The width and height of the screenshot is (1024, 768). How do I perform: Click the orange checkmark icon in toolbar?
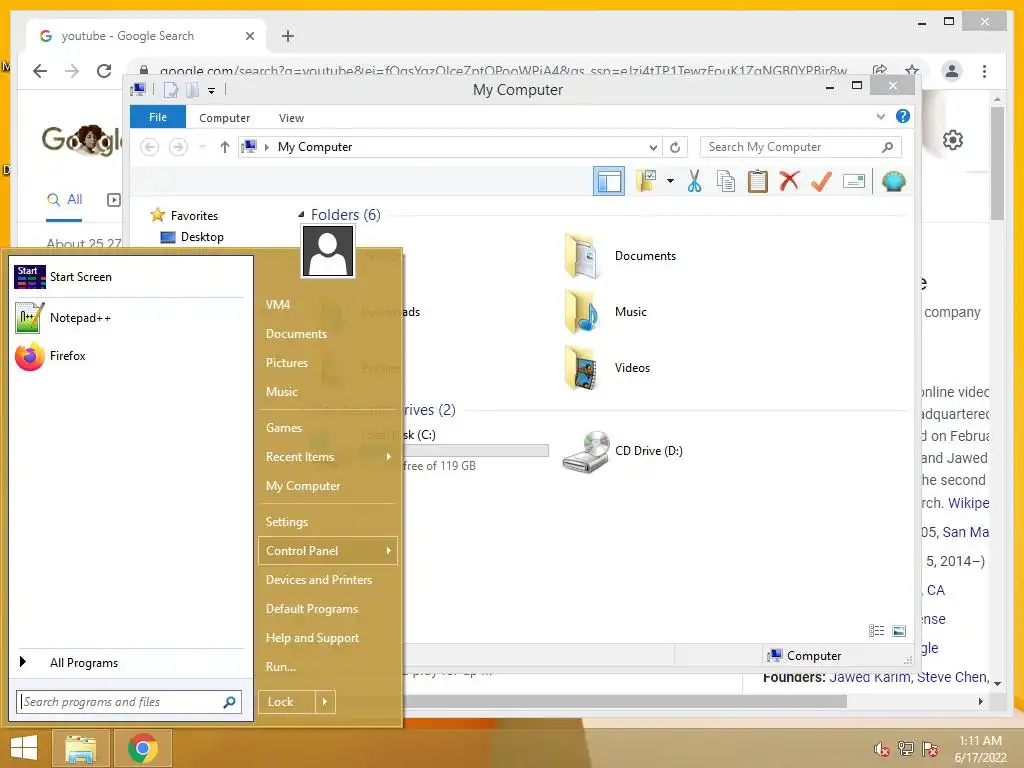pos(821,182)
